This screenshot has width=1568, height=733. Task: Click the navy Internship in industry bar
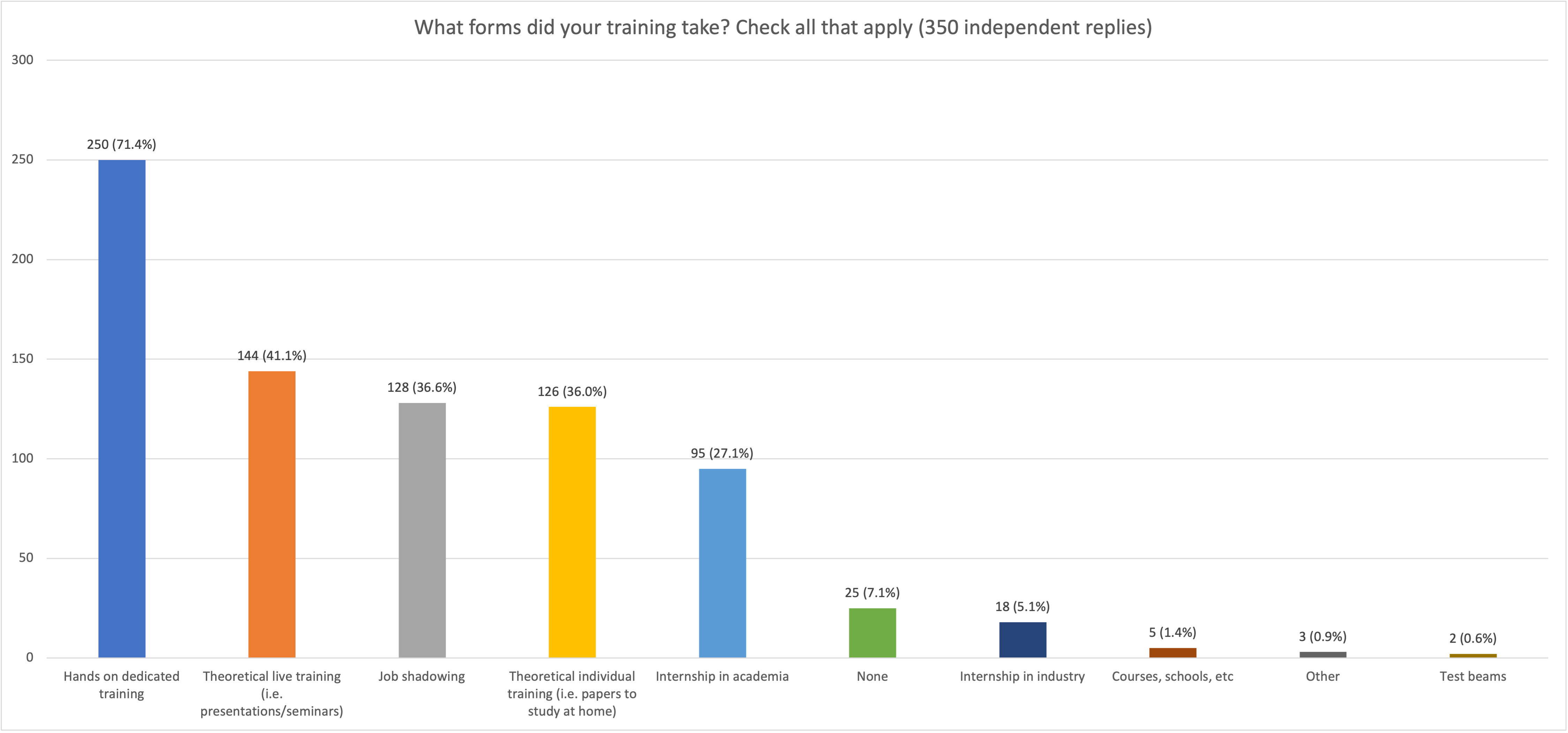click(x=1023, y=639)
